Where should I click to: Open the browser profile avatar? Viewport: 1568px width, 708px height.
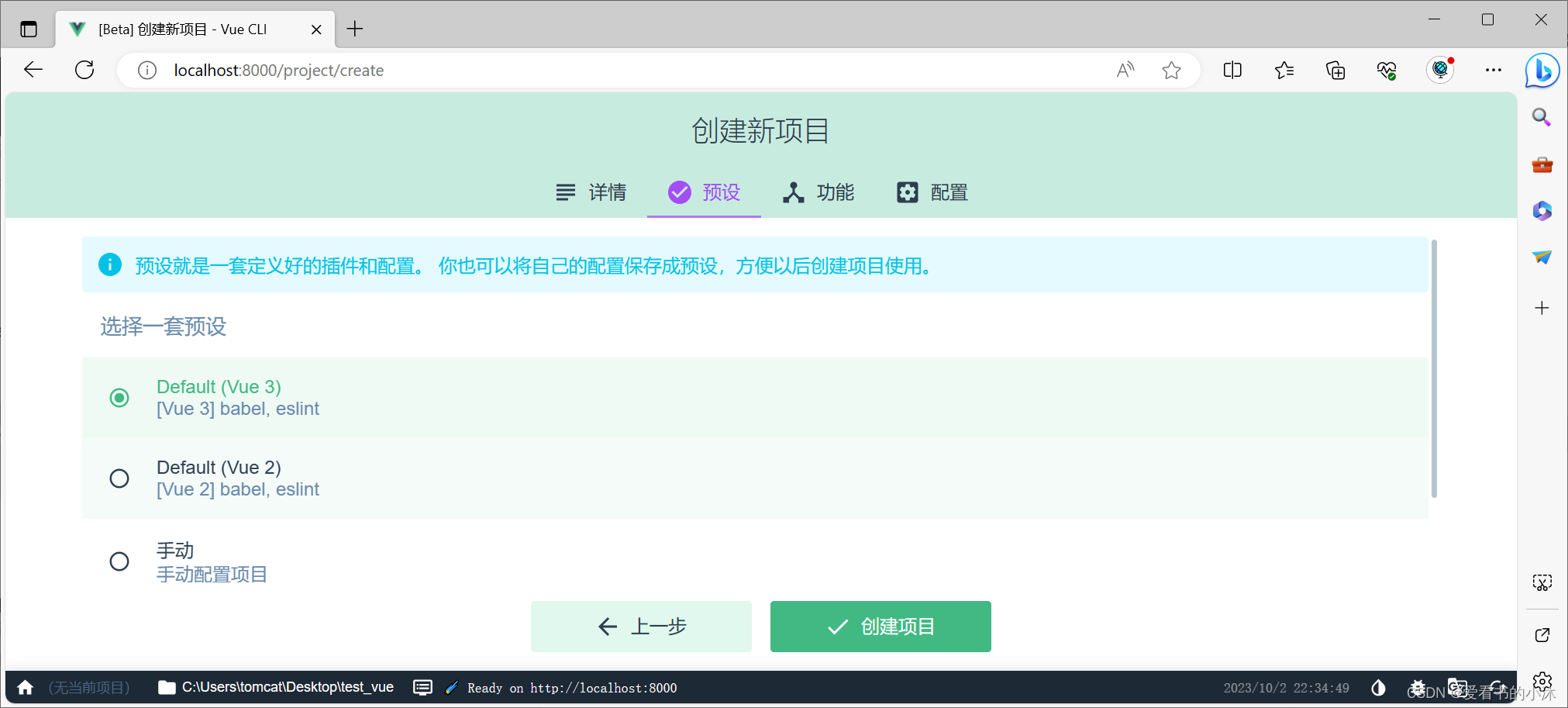[1440, 70]
